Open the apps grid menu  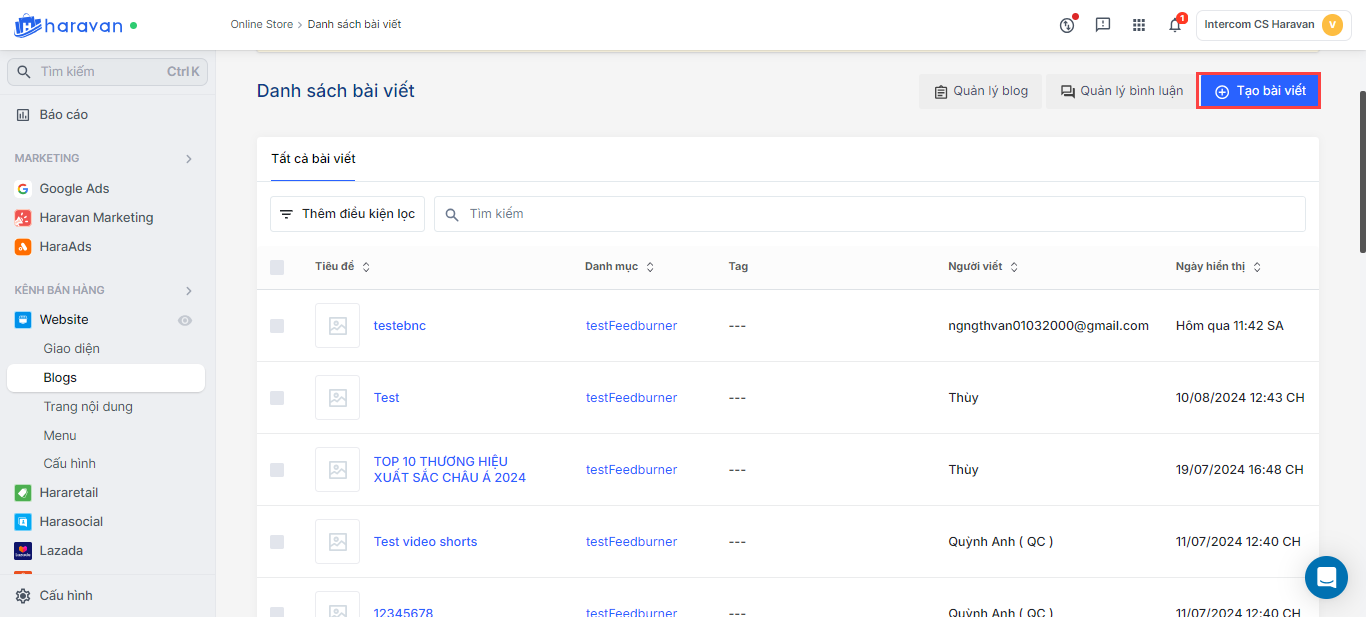coord(1139,25)
